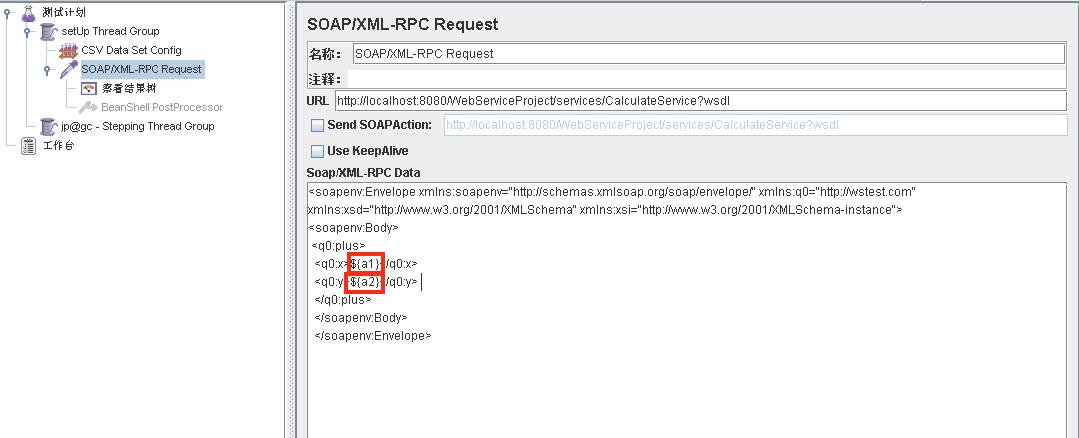Select CSV Data Set Config node
1079x438 pixels.
pos(131,50)
